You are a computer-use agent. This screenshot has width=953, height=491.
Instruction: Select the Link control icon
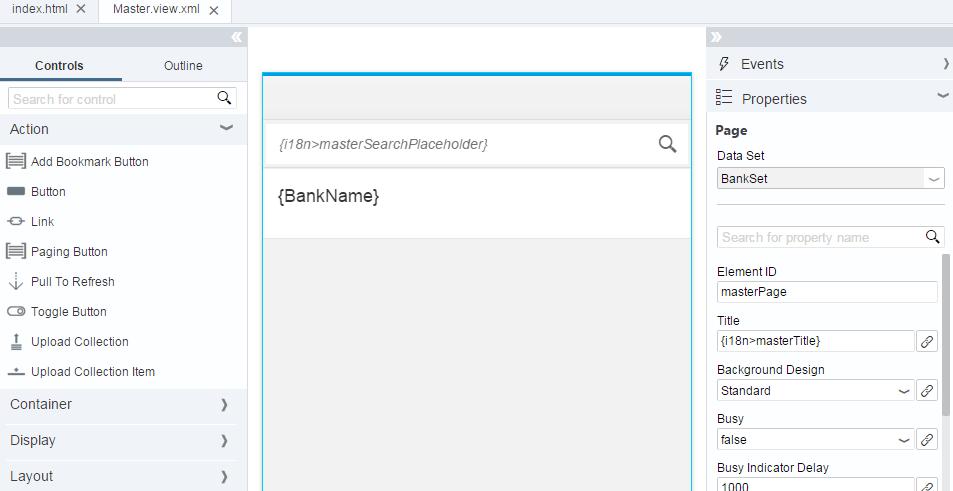coord(16,221)
